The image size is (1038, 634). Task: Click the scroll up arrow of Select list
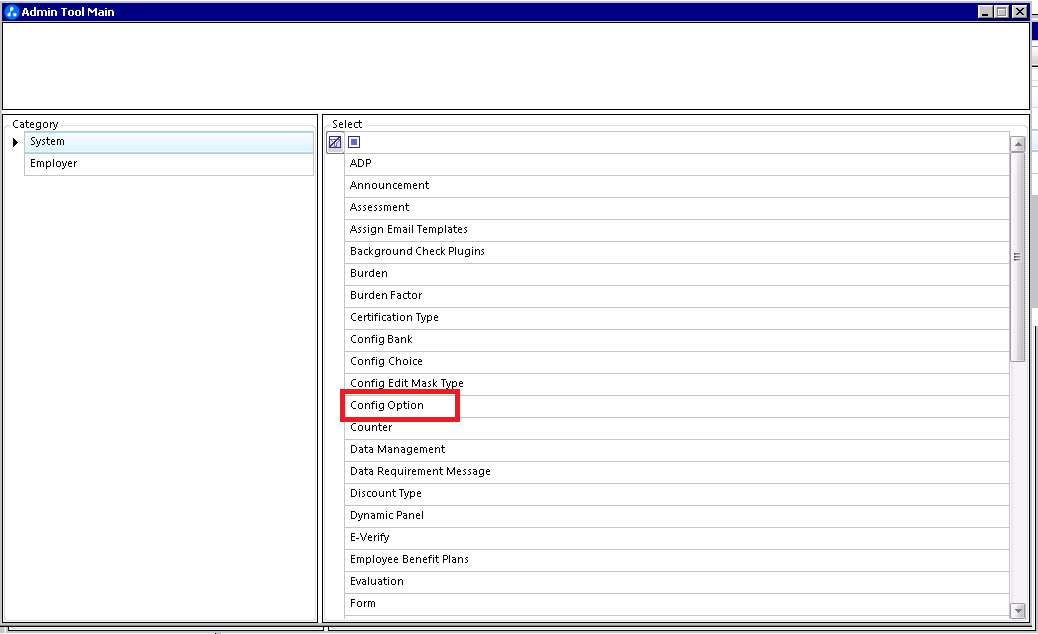(1018, 144)
